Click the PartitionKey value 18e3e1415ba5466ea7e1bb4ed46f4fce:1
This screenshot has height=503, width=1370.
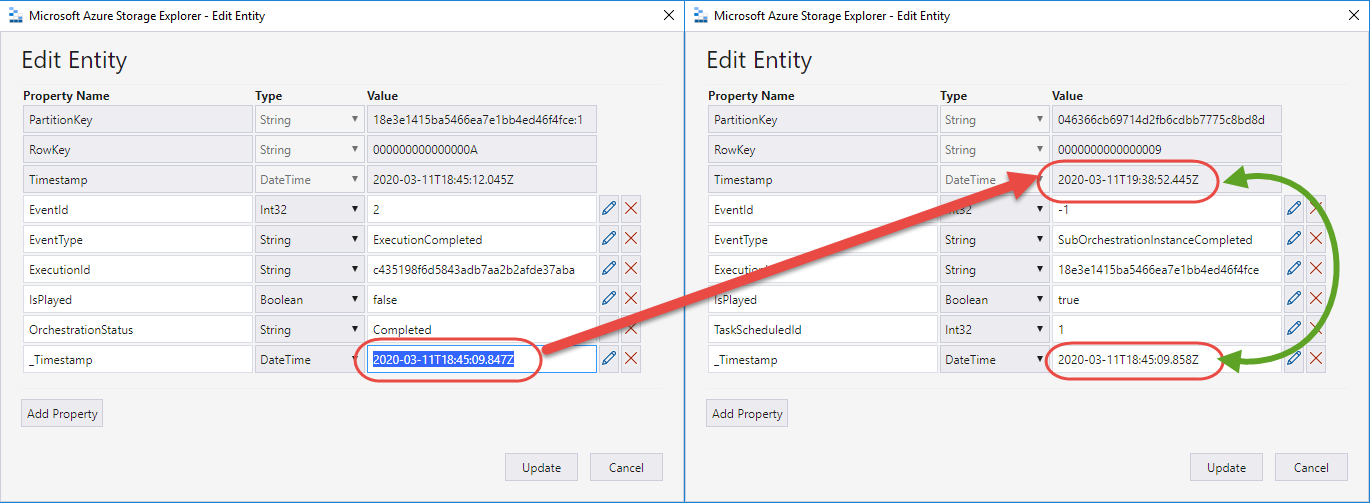pos(482,119)
